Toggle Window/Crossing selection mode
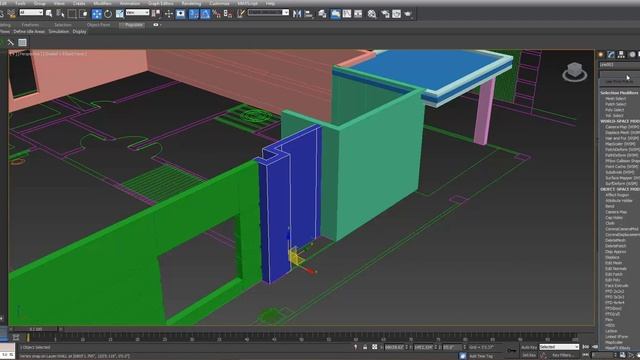 point(83,14)
